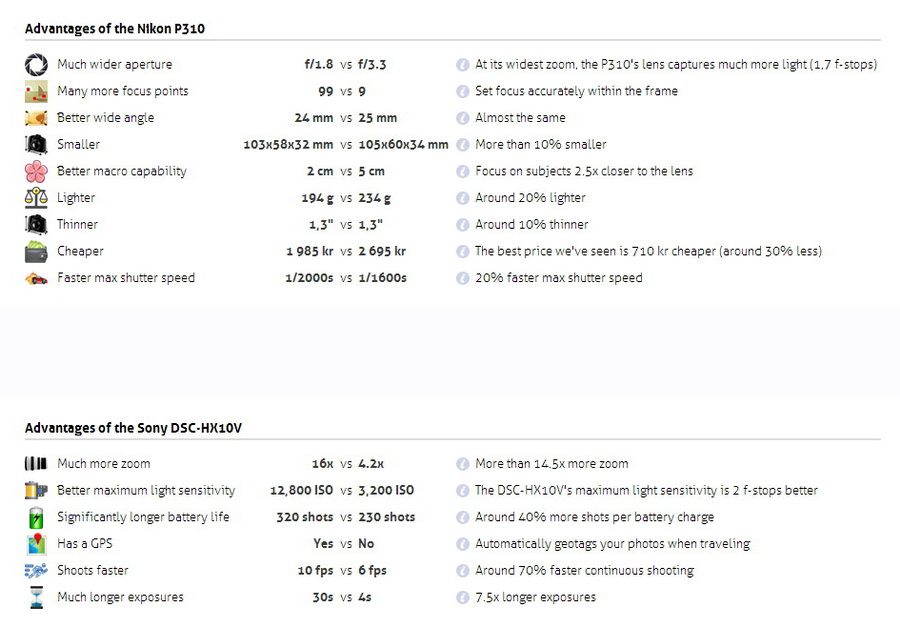900x628 pixels.
Task: Click the hourglass icon for Much longer exposures
Action: (36, 597)
